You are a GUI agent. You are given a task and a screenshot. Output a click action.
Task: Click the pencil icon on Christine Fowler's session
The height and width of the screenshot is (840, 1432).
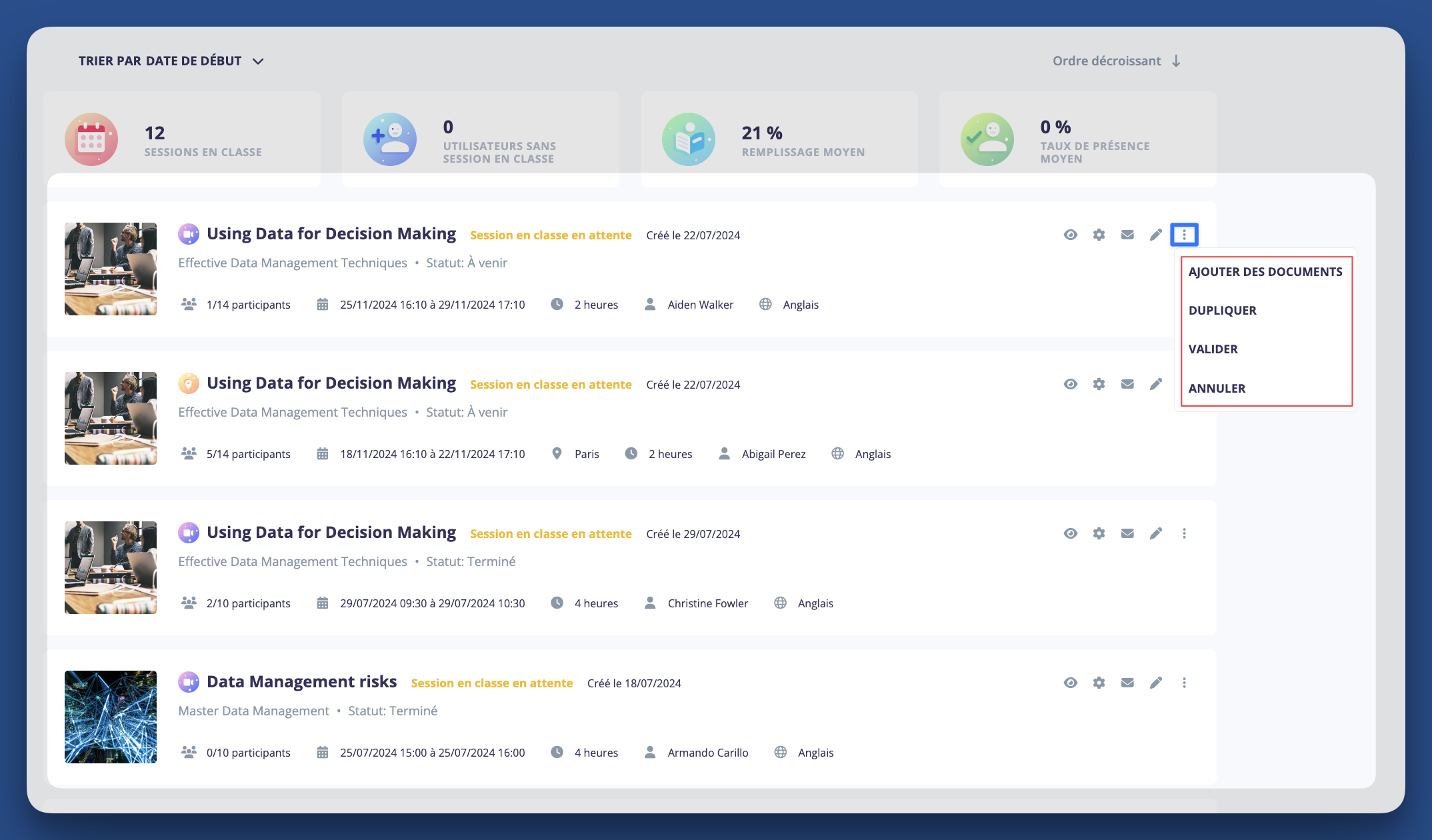click(x=1155, y=533)
